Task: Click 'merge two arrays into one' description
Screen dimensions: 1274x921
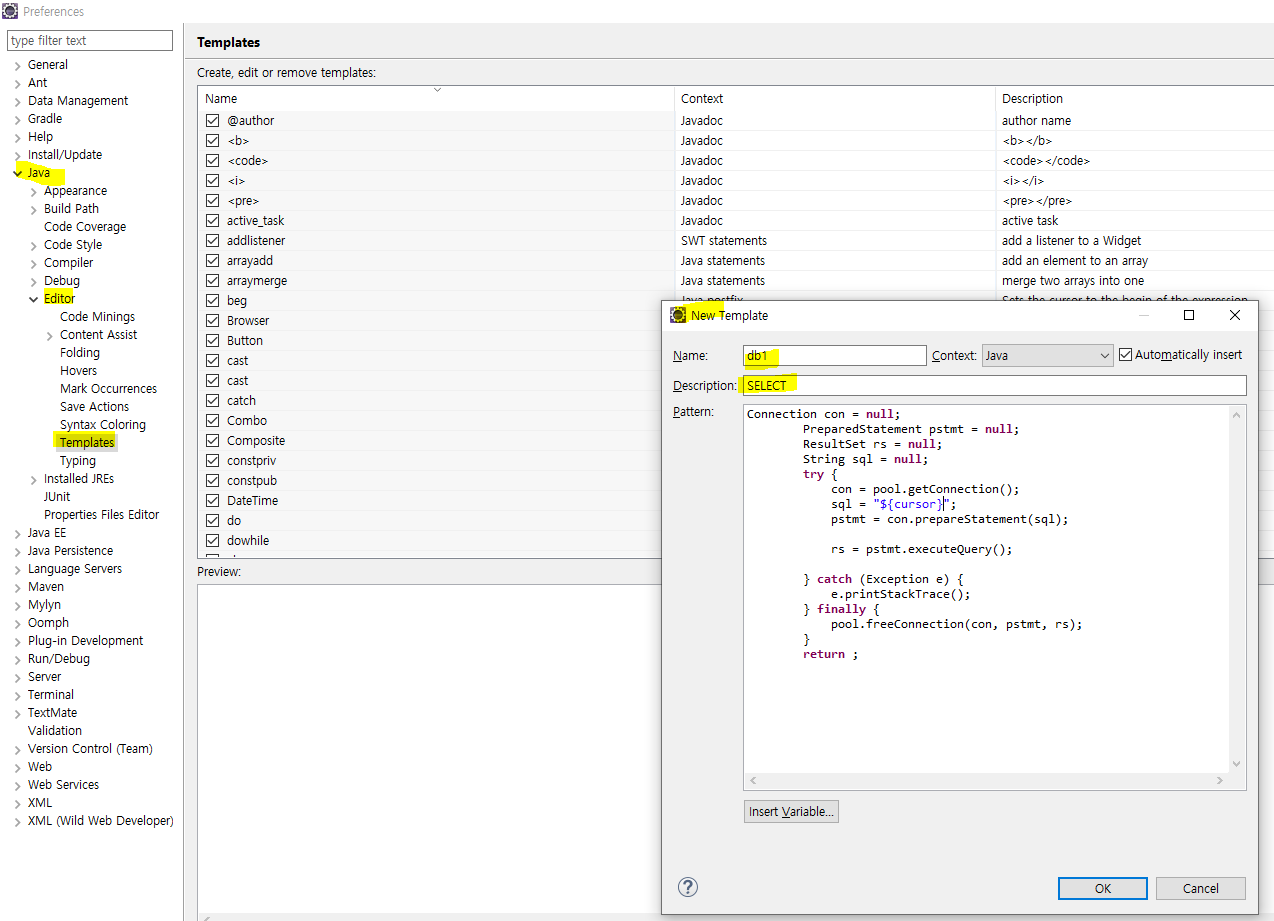Action: click(1073, 281)
